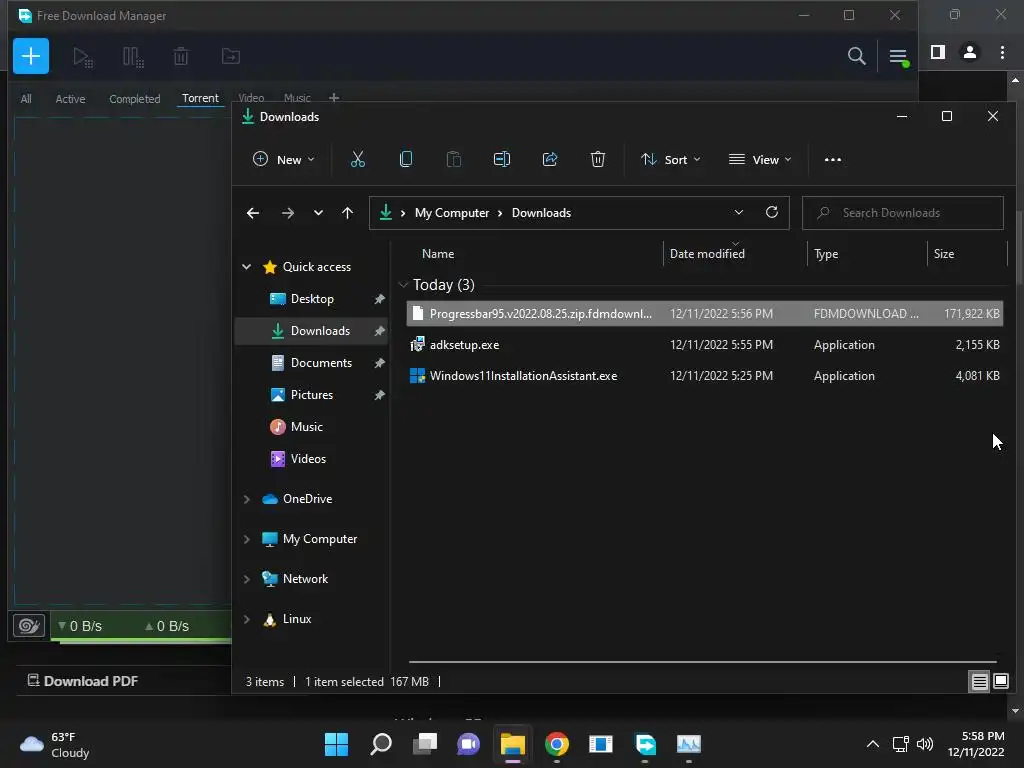This screenshot has width=1024, height=768.
Task: Select Pictures in Quick access
Action: click(x=312, y=394)
